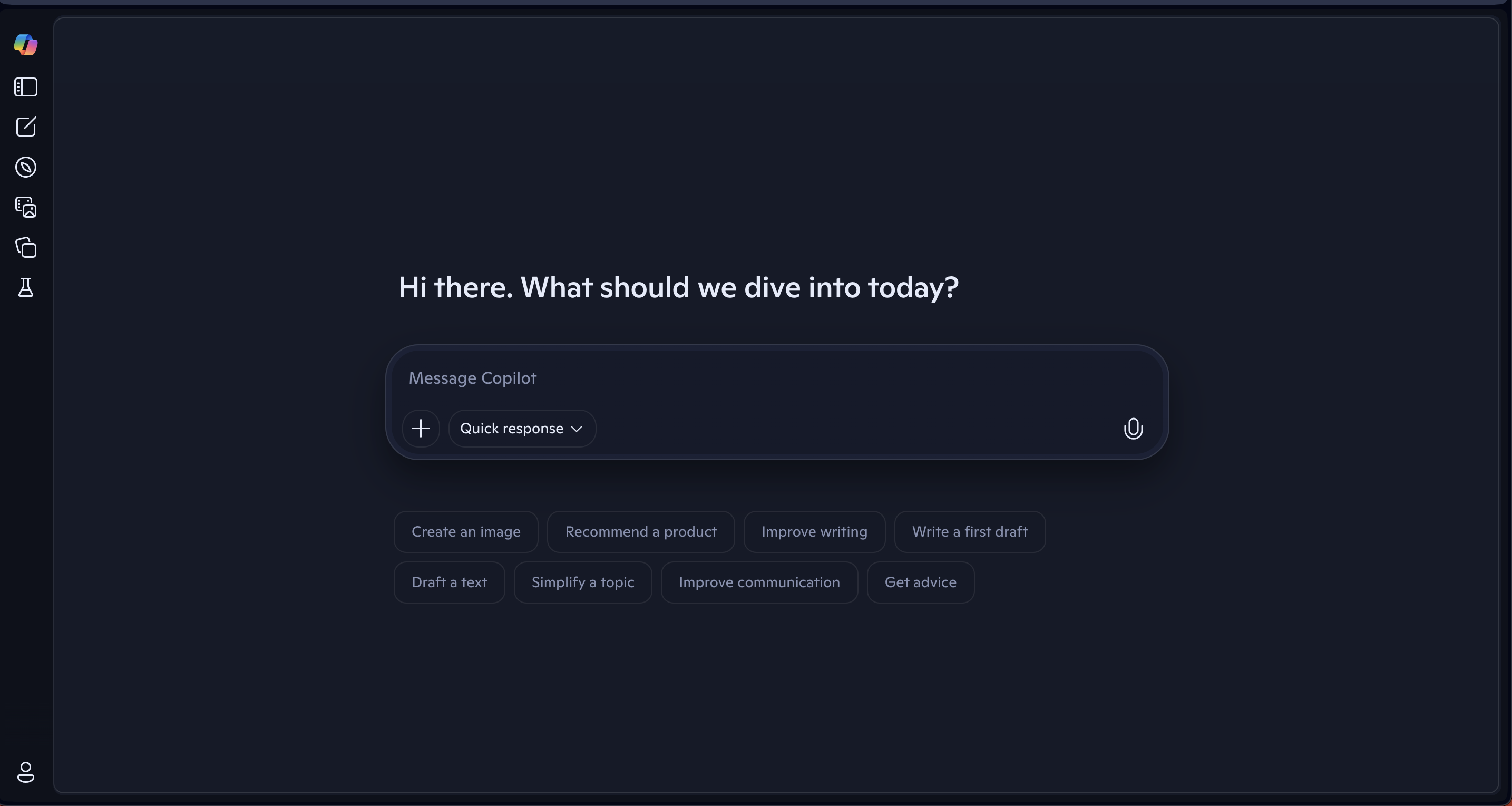The height and width of the screenshot is (806, 1512).
Task: Expand the Quick response dropdown
Action: (522, 429)
